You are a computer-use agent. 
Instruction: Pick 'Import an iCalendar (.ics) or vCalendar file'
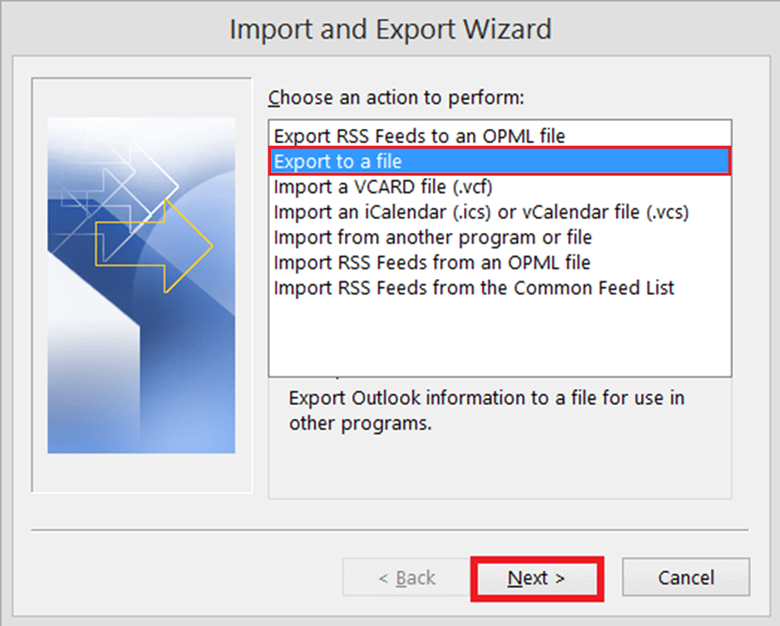[499, 212]
